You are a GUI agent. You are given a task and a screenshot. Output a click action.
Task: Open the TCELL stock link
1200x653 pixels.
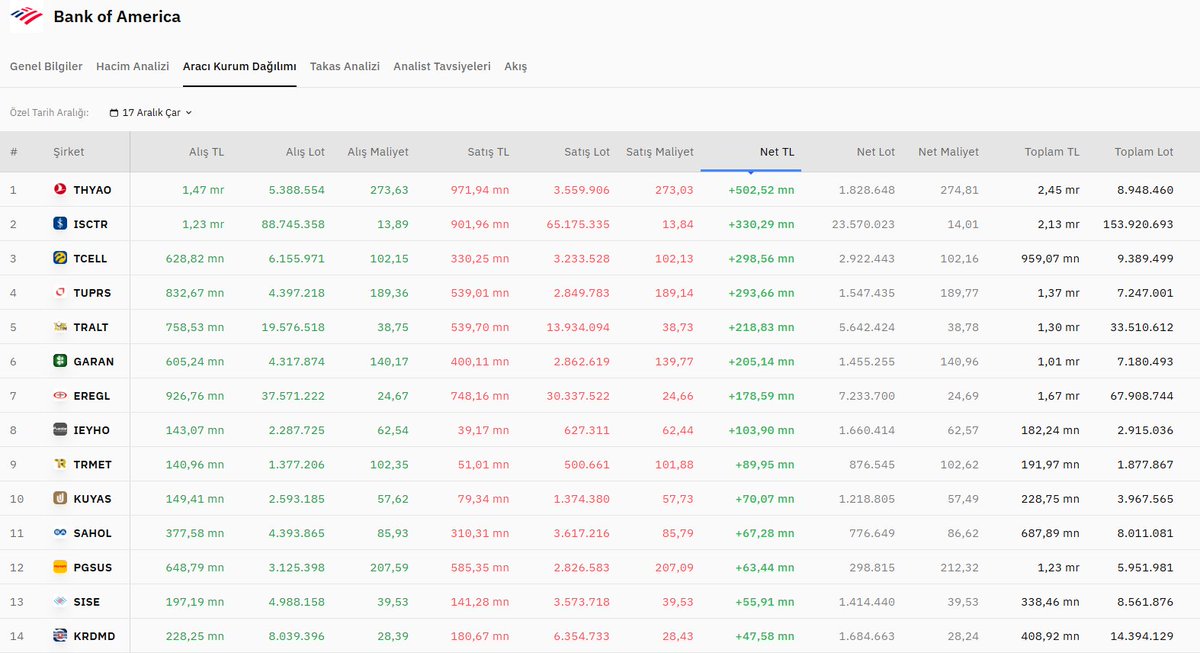point(90,259)
